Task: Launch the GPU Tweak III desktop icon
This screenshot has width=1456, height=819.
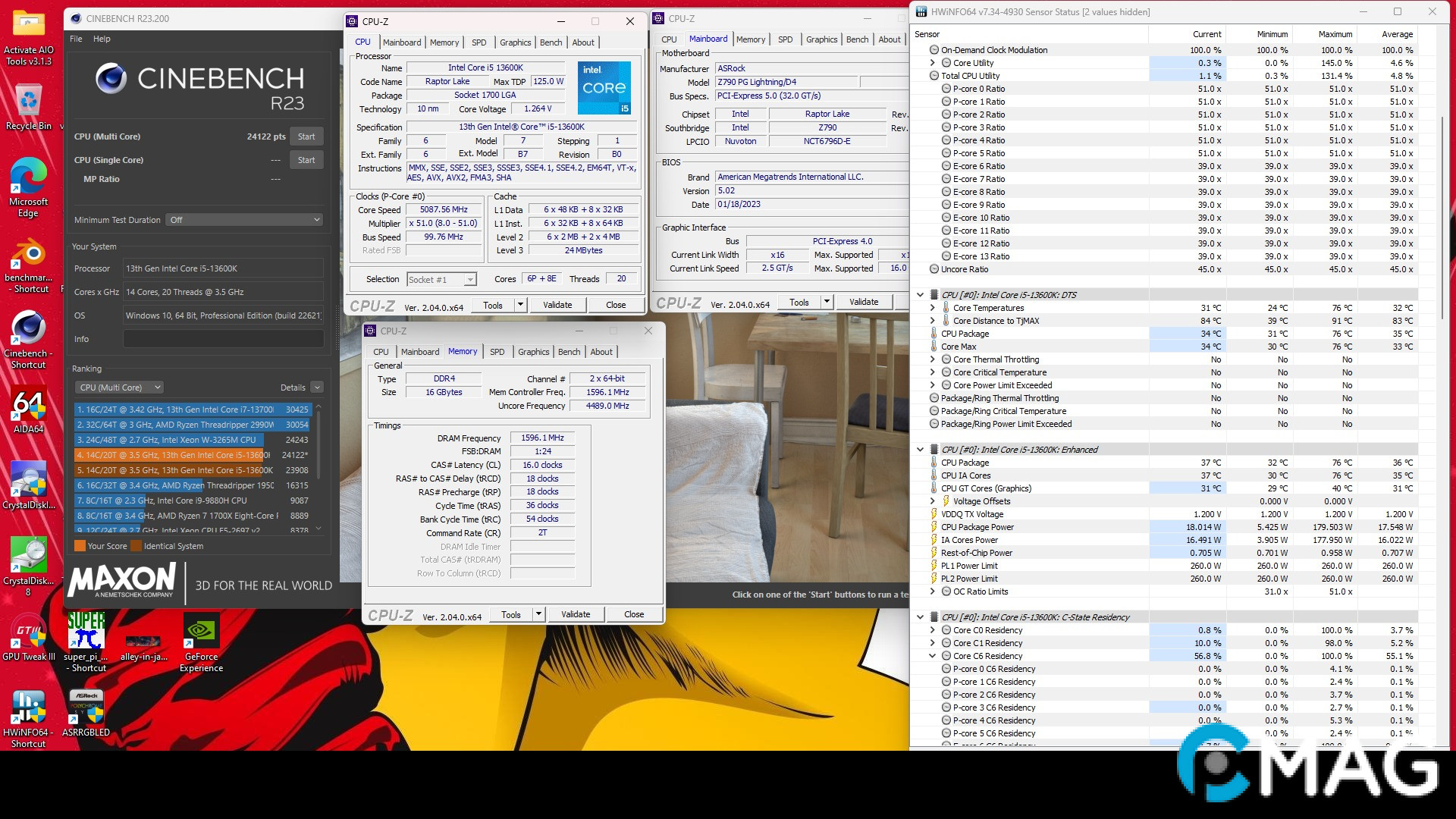Action: [28, 637]
